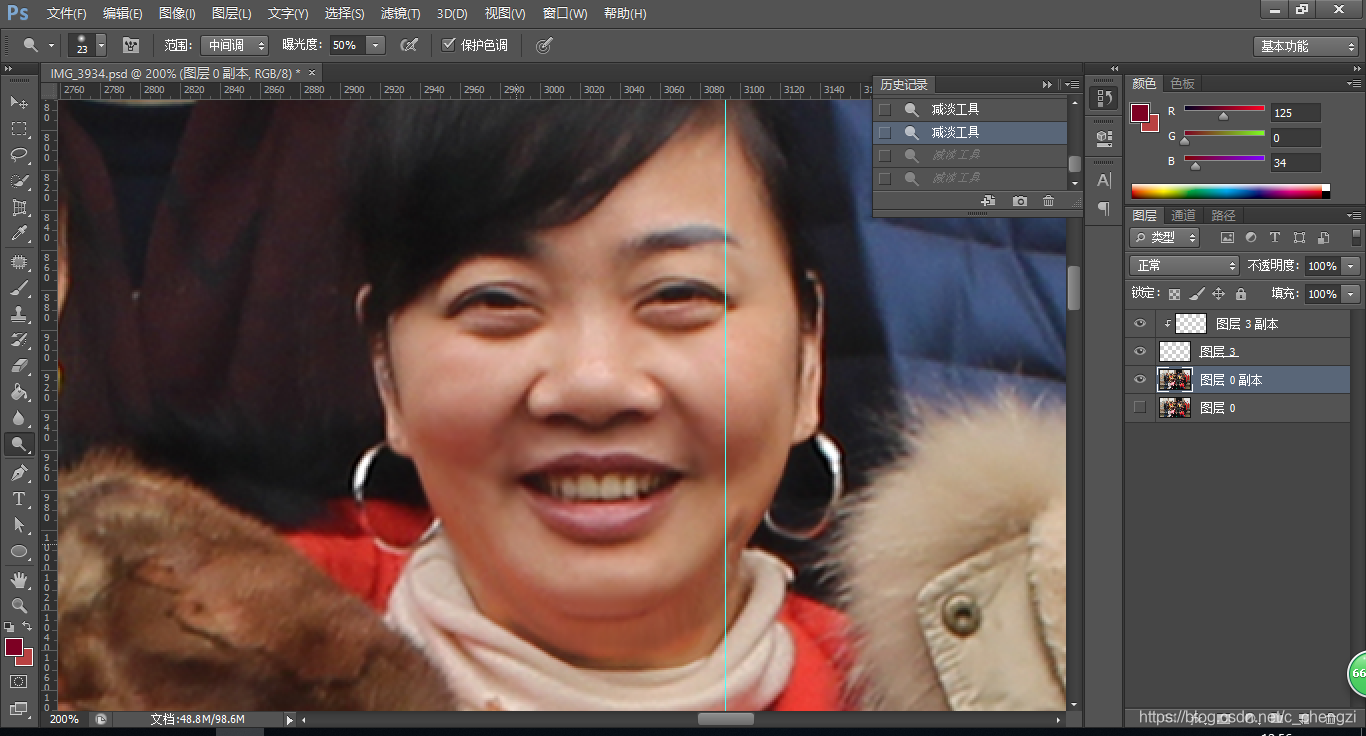Image resolution: width=1366 pixels, height=736 pixels.
Task: Select the Blur tool
Action: [19, 418]
